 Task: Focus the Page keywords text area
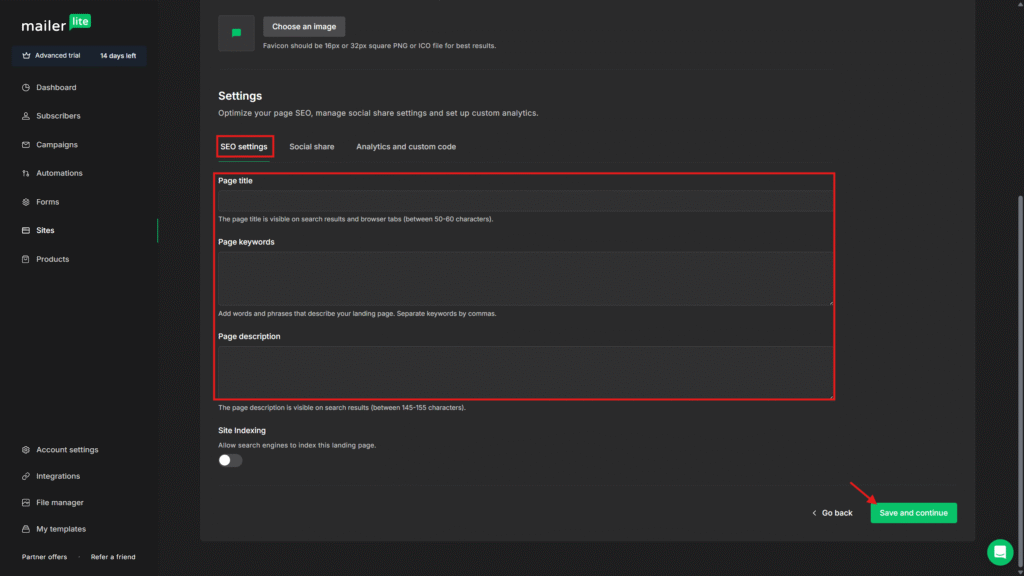pyautogui.click(x=525, y=278)
